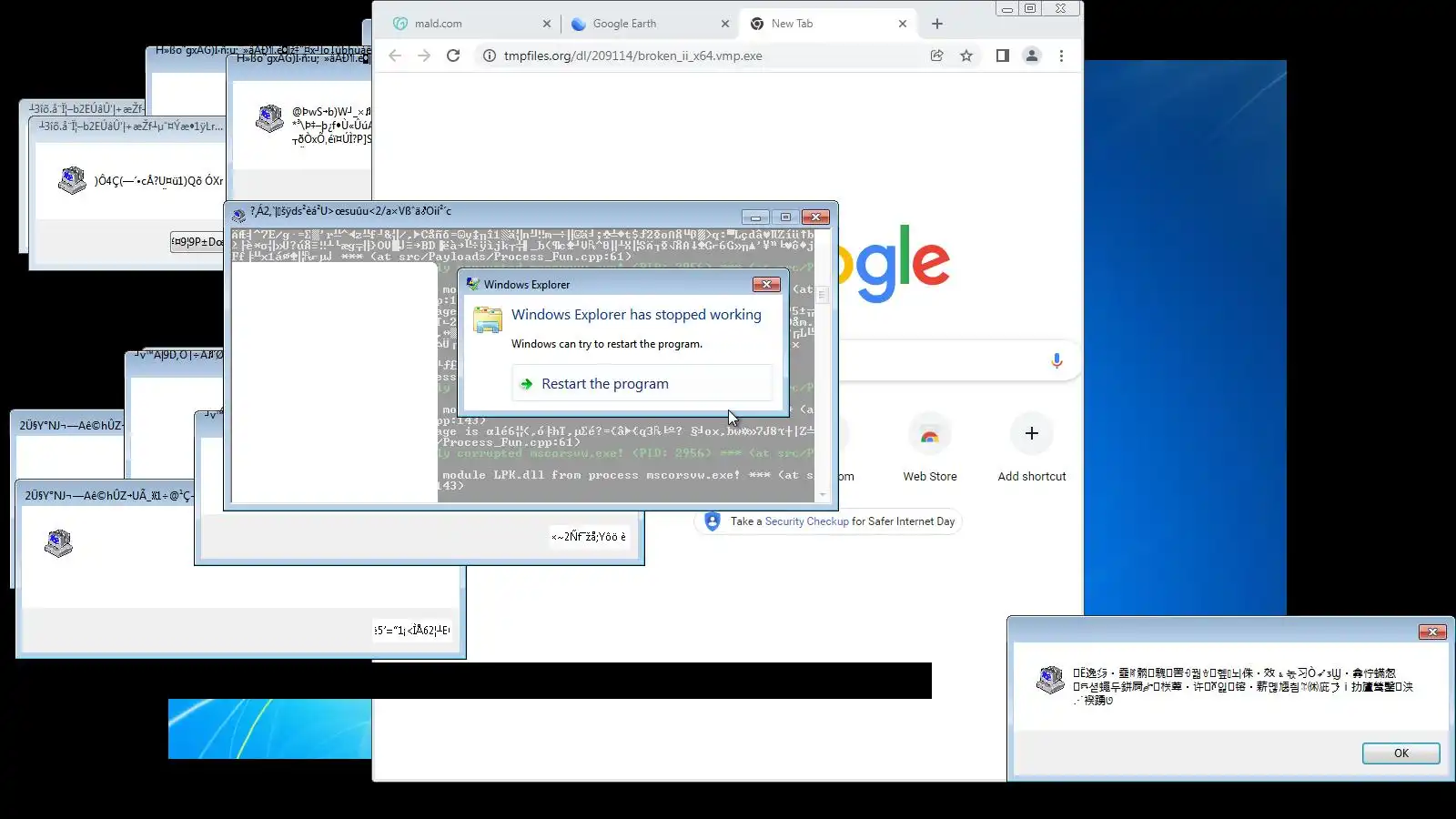
Task: Click the tmpfiles.org address bar URL
Action: [633, 56]
